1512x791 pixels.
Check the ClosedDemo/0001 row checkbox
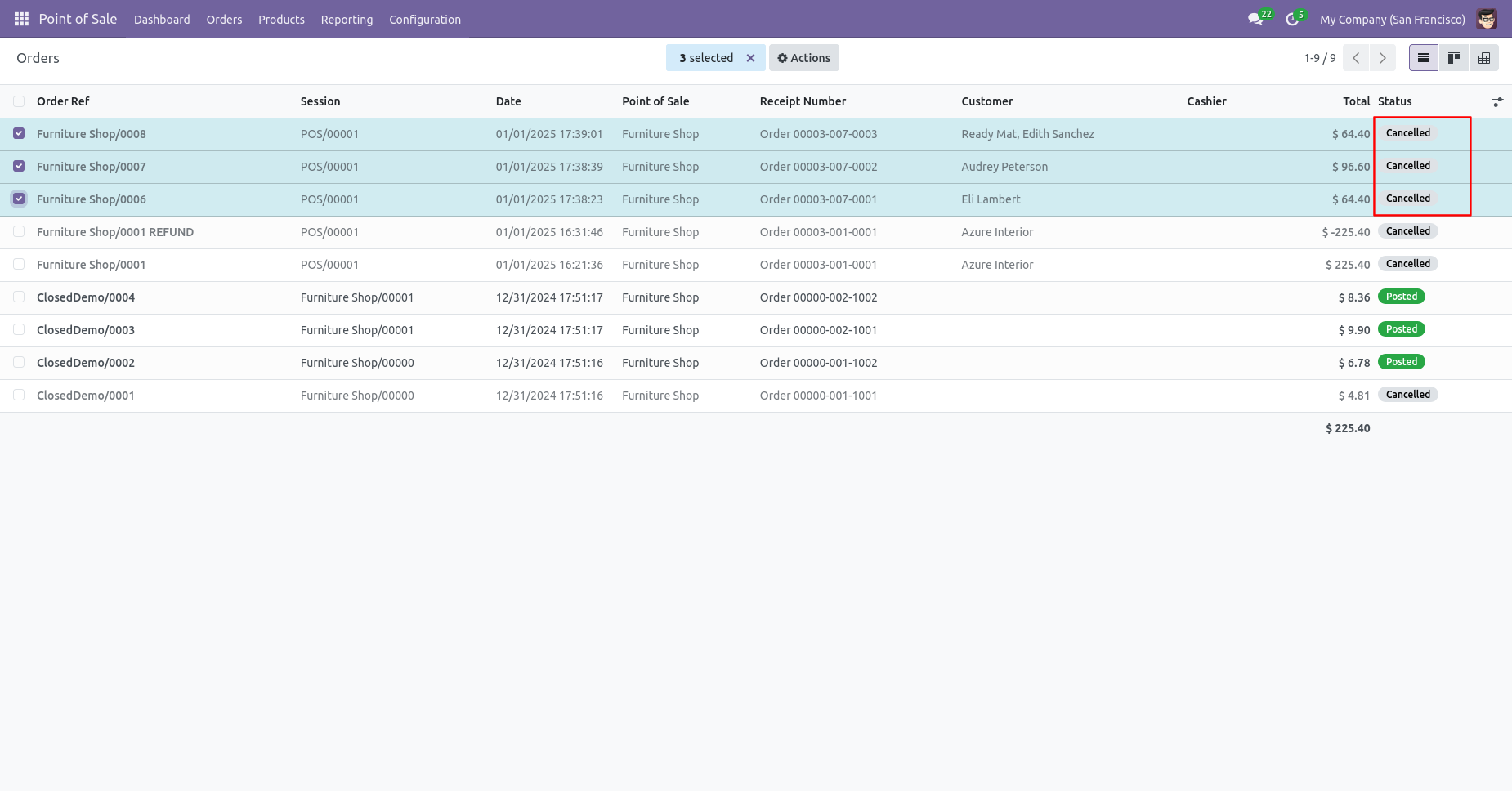[19, 395]
